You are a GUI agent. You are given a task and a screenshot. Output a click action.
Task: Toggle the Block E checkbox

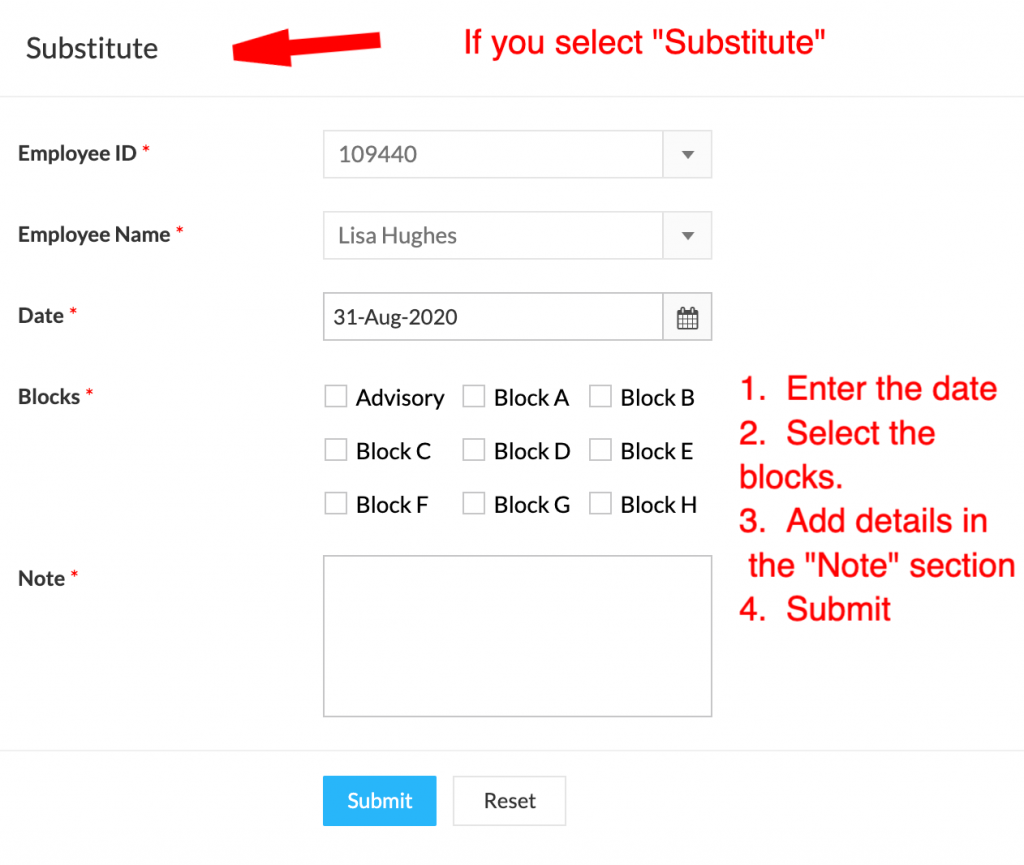click(600, 451)
